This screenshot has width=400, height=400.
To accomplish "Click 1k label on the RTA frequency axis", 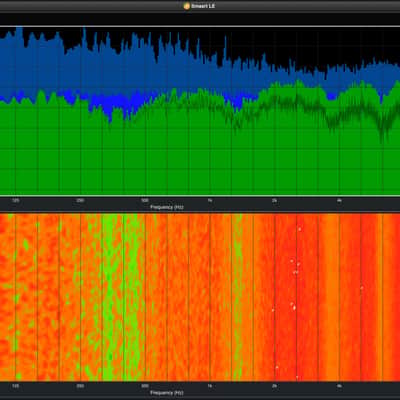I will pos(210,201).
